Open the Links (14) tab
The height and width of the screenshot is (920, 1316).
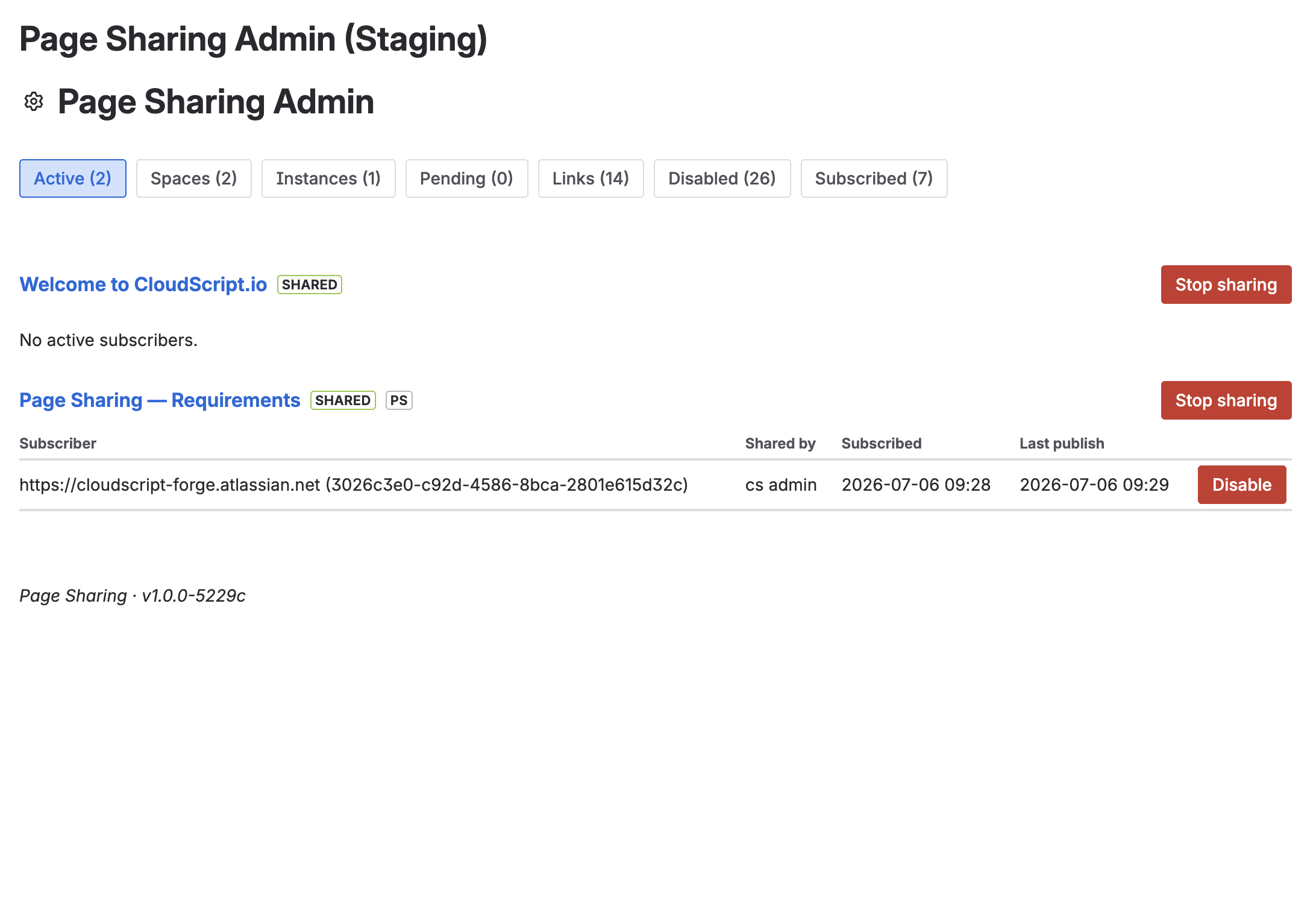[x=591, y=178]
